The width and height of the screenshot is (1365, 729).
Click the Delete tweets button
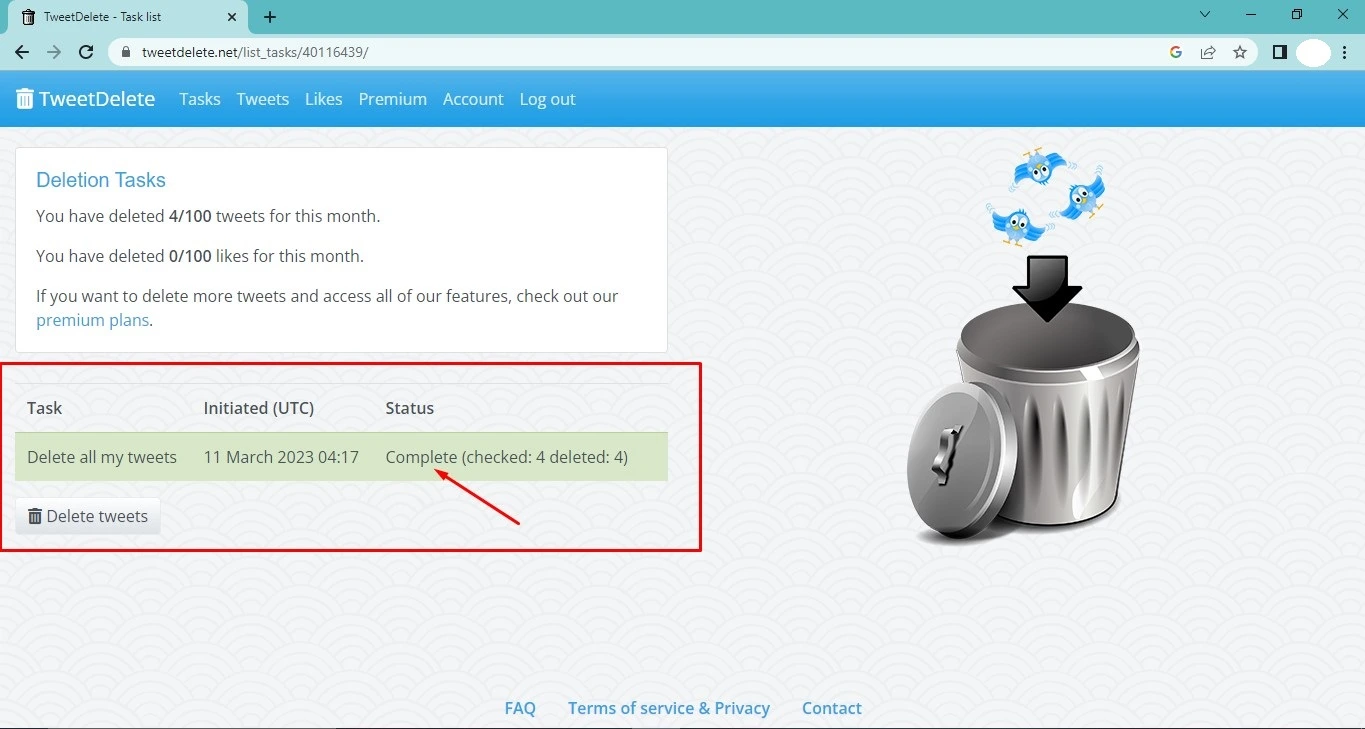tap(88, 516)
